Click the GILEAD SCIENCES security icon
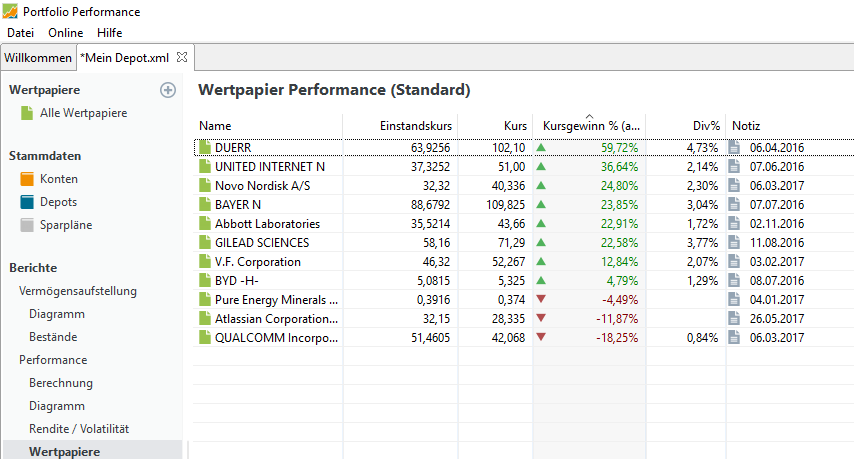 (x=205, y=242)
